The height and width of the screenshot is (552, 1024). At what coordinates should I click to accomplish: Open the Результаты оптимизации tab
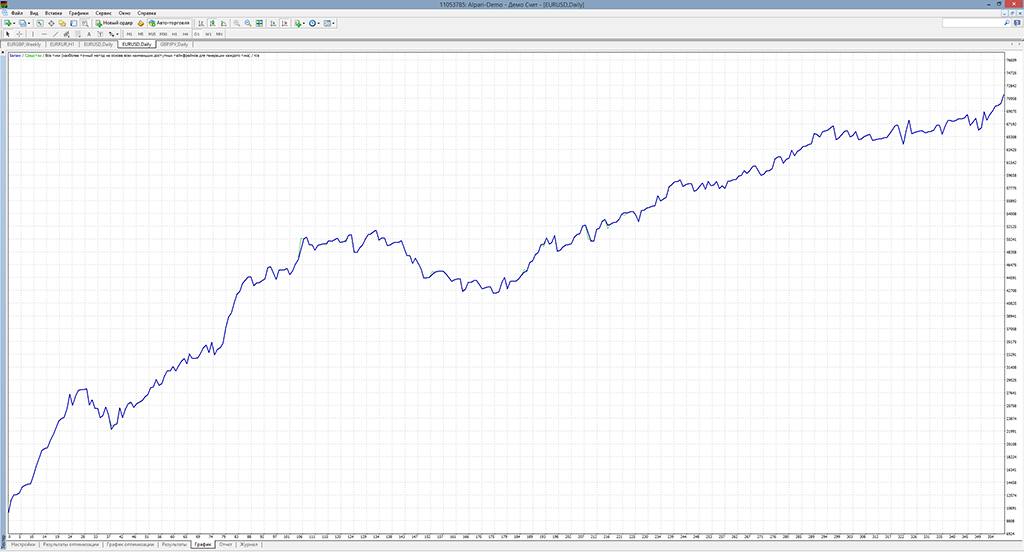coord(71,544)
